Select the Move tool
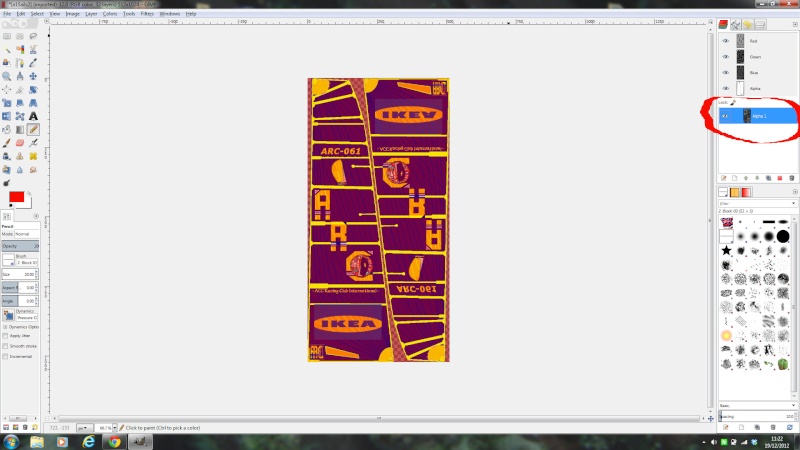 tap(33, 76)
